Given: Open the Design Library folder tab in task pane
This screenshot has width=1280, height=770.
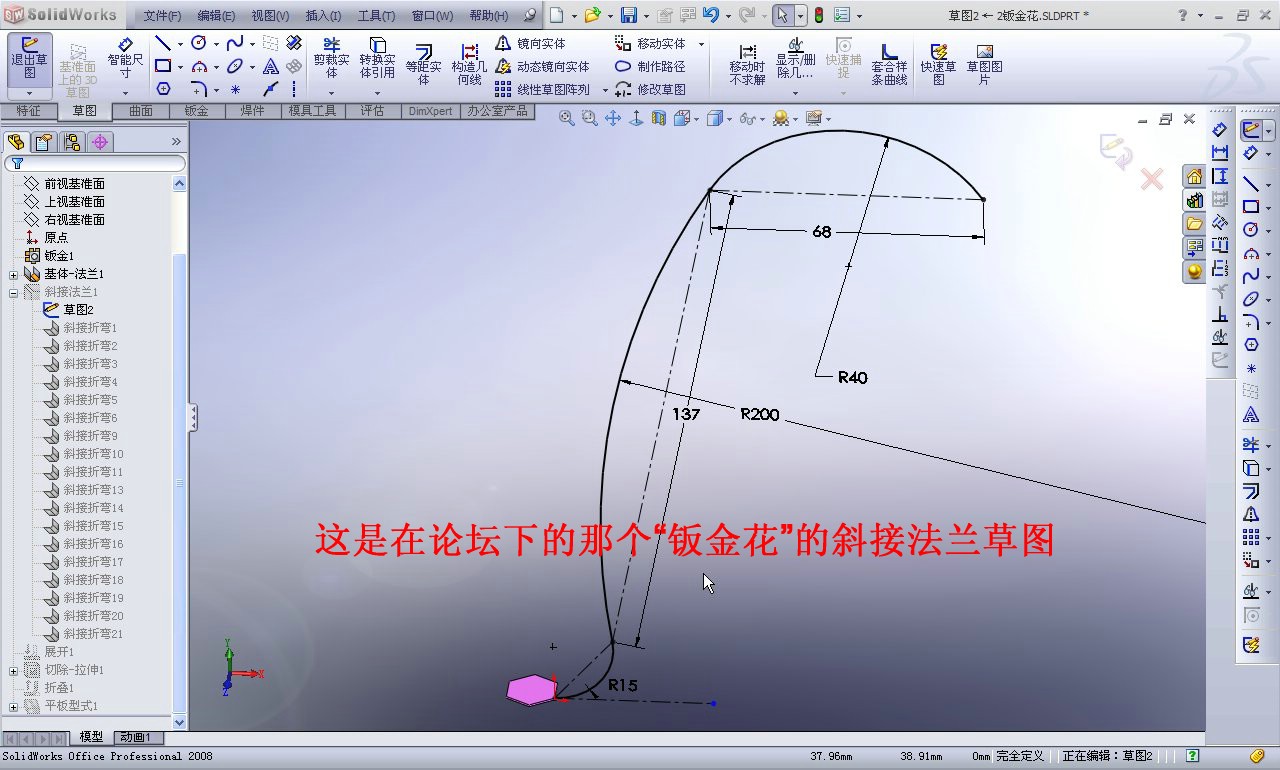Looking at the screenshot, I should point(1194,223).
